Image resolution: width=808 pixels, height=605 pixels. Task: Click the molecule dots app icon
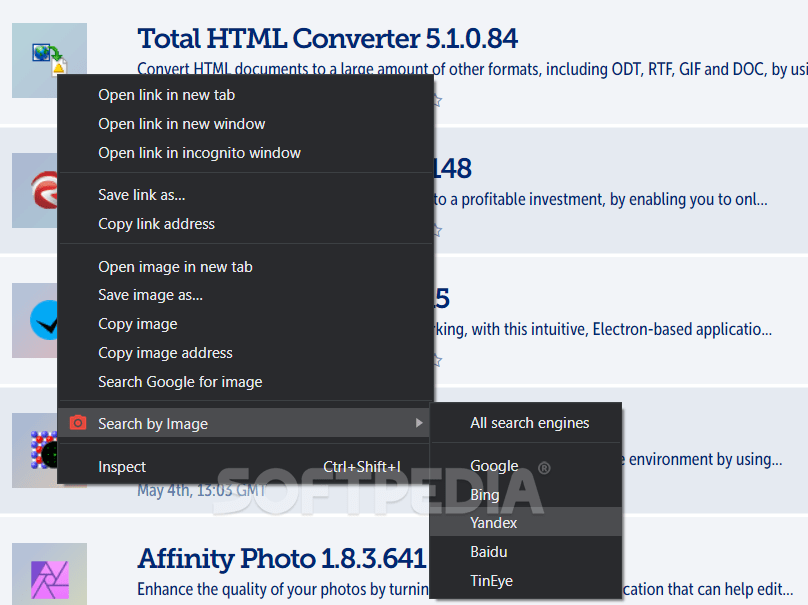click(35, 450)
